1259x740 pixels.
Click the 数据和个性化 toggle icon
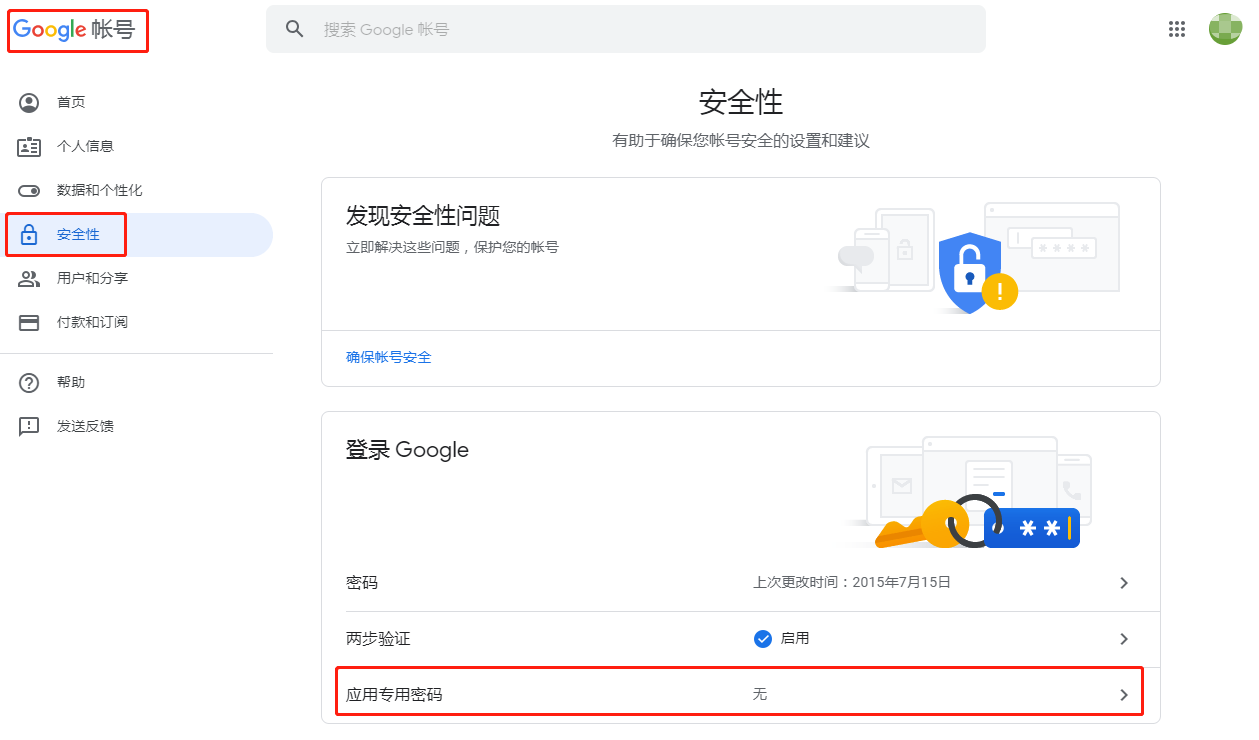tap(29, 190)
